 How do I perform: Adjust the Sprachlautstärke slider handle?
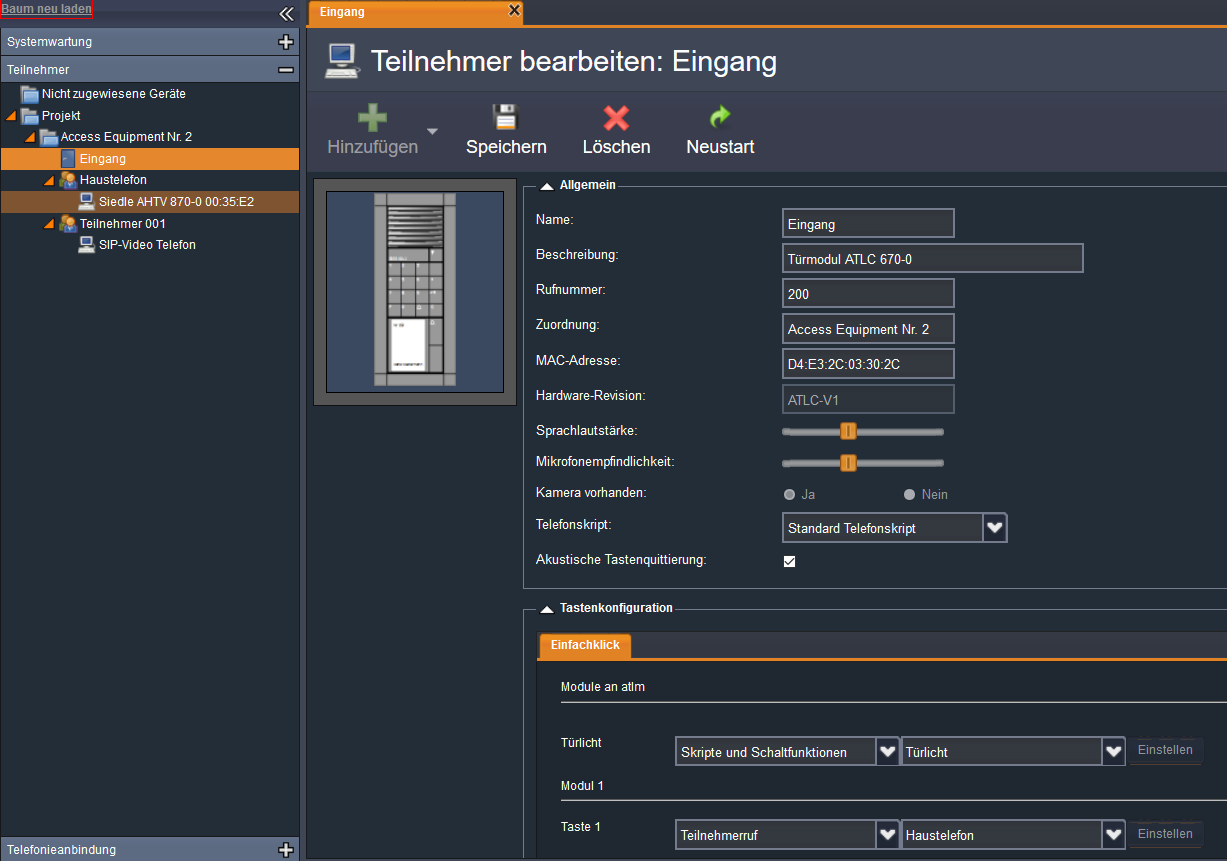pos(848,431)
